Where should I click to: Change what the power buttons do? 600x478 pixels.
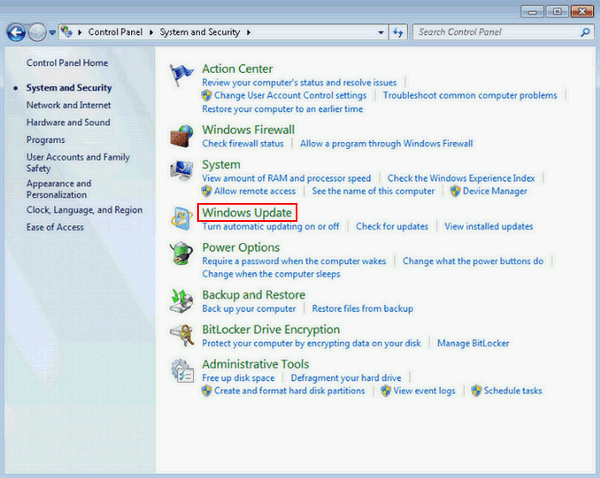point(473,261)
